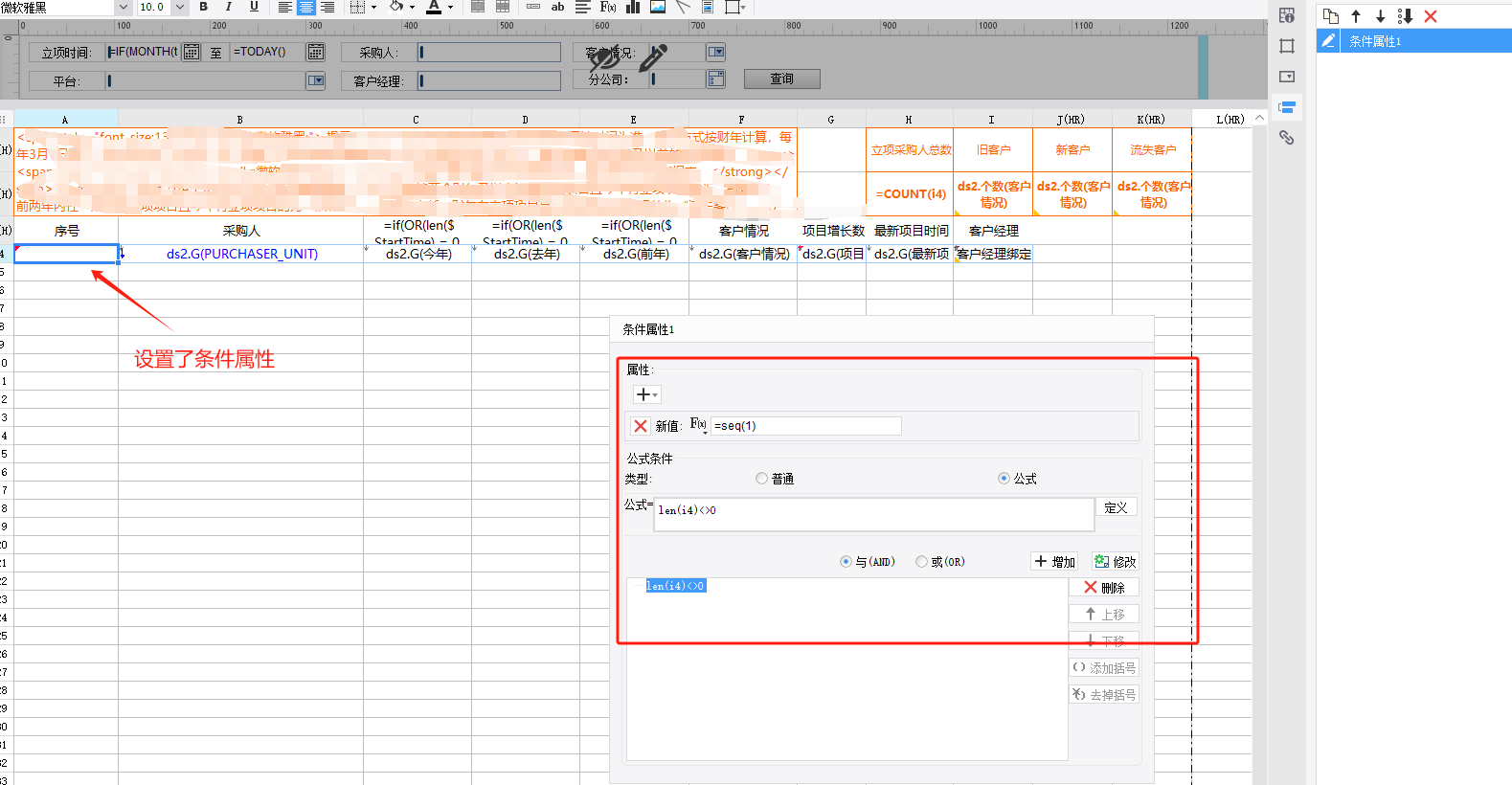Open the font name dropdown

click(x=123, y=7)
